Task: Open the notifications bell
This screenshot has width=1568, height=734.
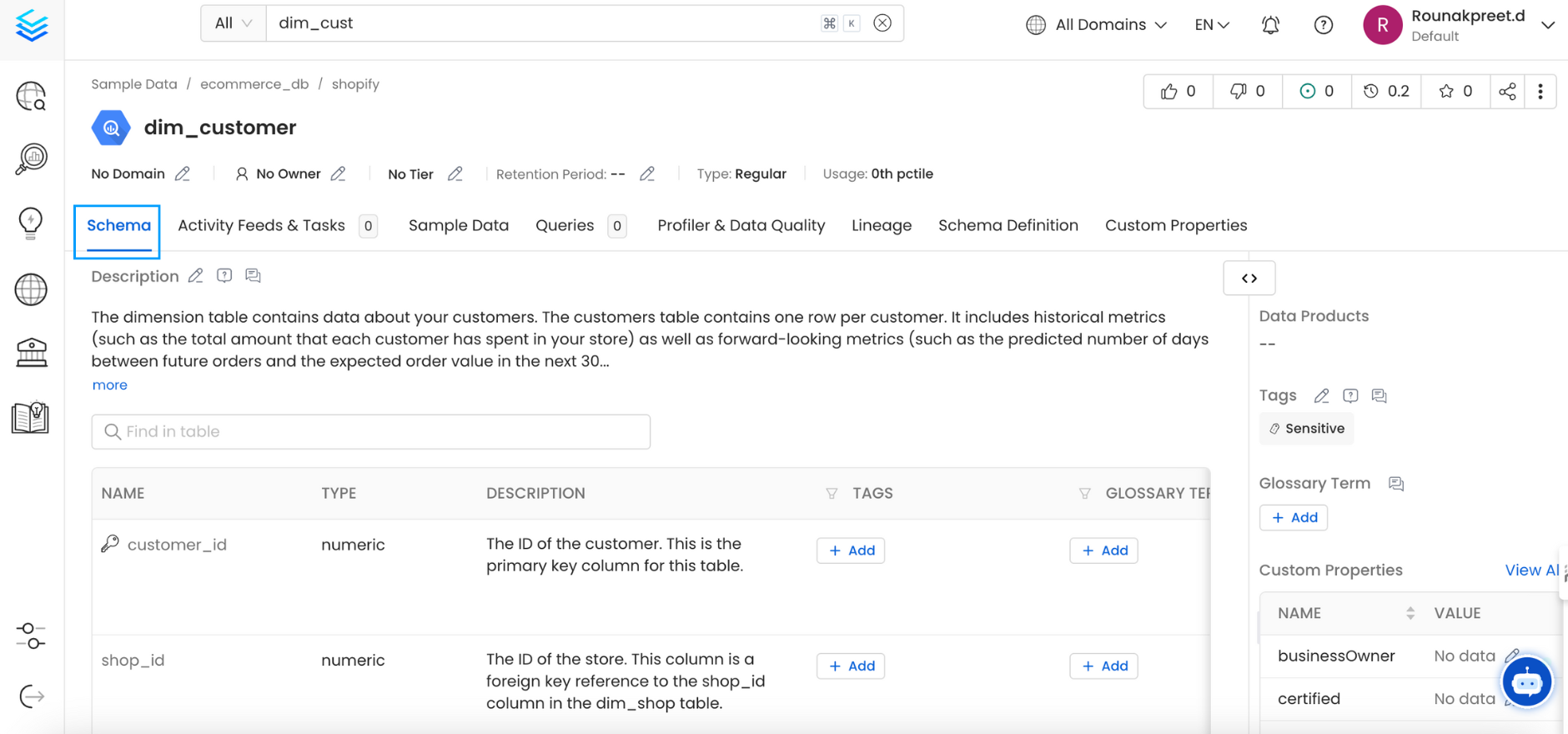Action: (1269, 25)
